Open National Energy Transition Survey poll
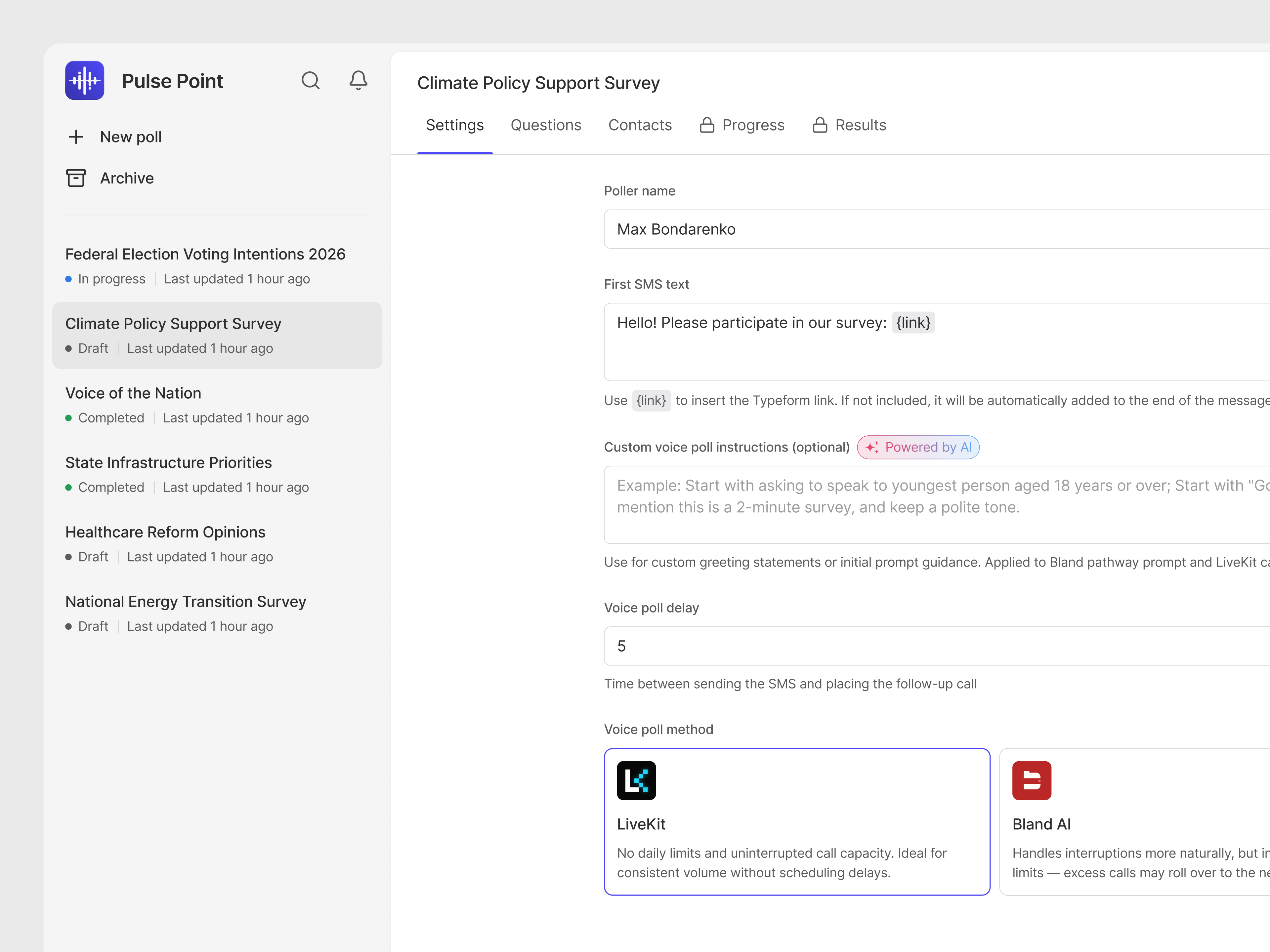 click(217, 614)
